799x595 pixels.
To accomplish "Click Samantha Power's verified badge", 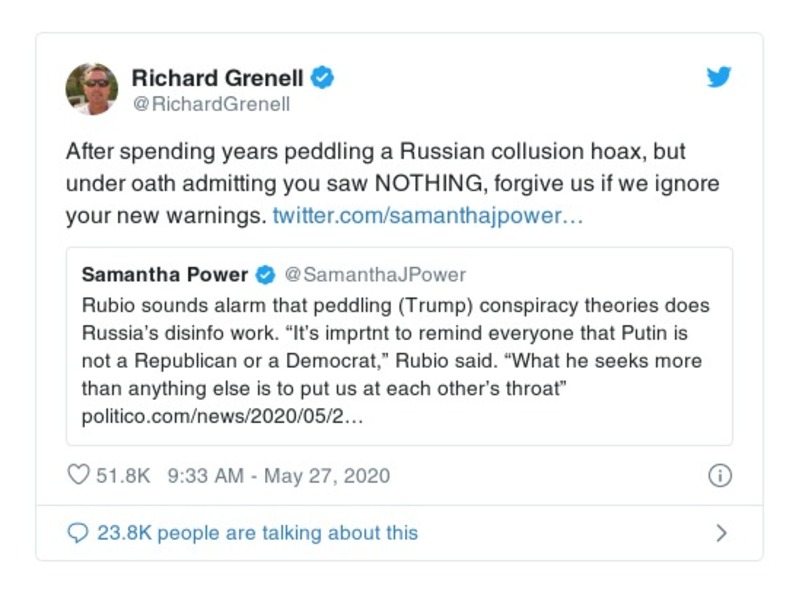I will [266, 274].
